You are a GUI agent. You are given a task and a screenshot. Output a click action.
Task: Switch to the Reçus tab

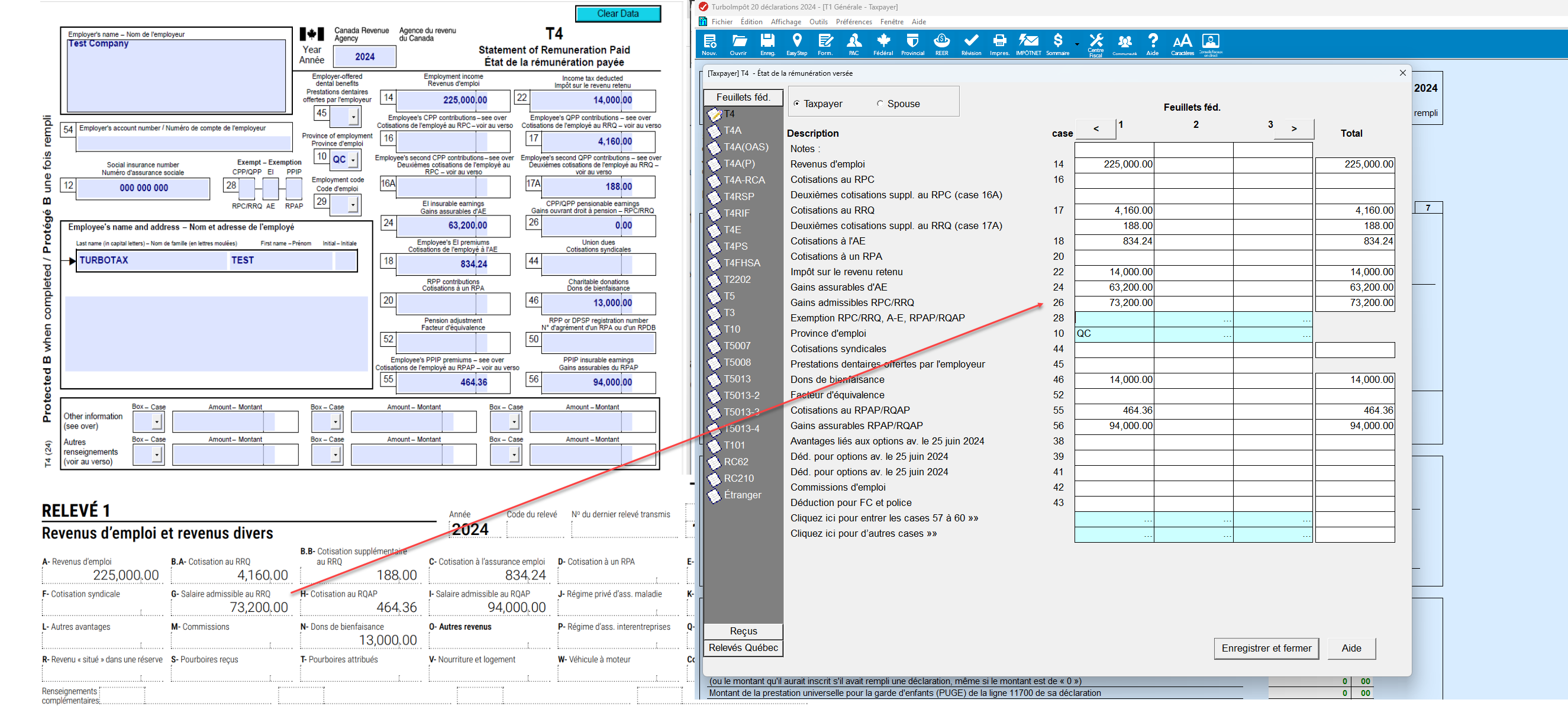point(743,631)
